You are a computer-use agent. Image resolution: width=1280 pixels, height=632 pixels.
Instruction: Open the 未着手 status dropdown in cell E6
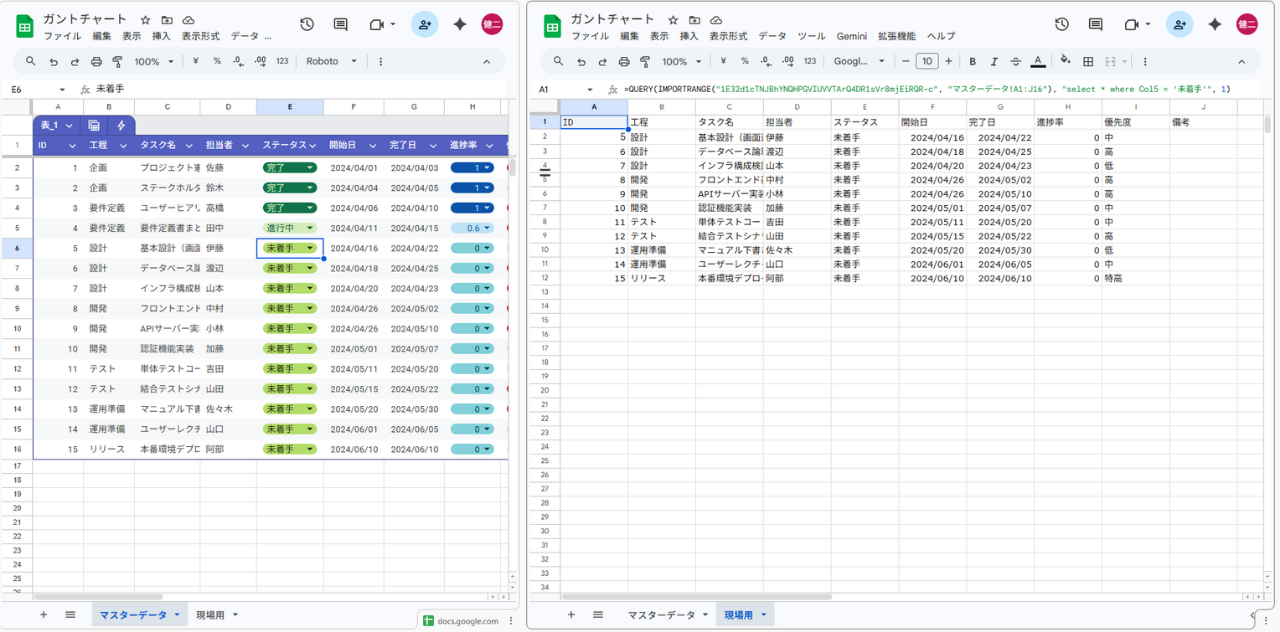(x=309, y=247)
